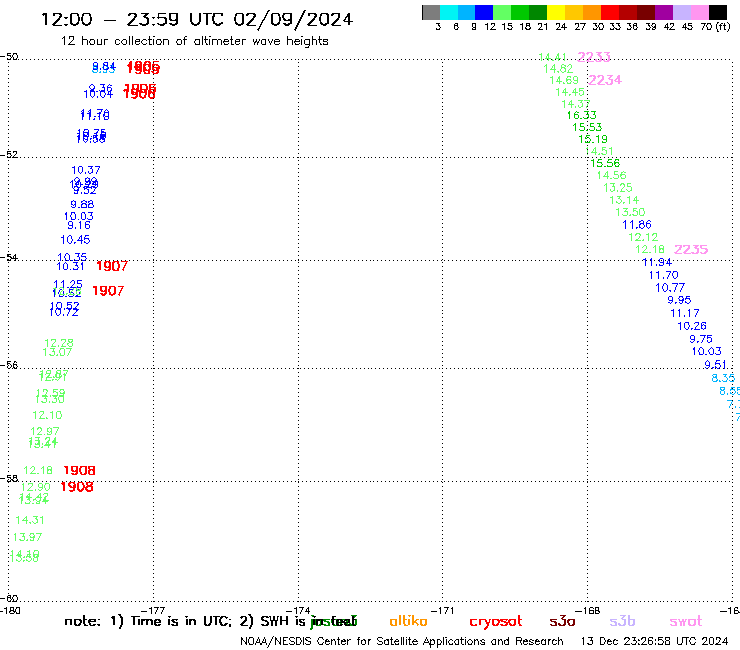Select the green value 13.07
This screenshot has height=650, width=740.
pos(57,352)
